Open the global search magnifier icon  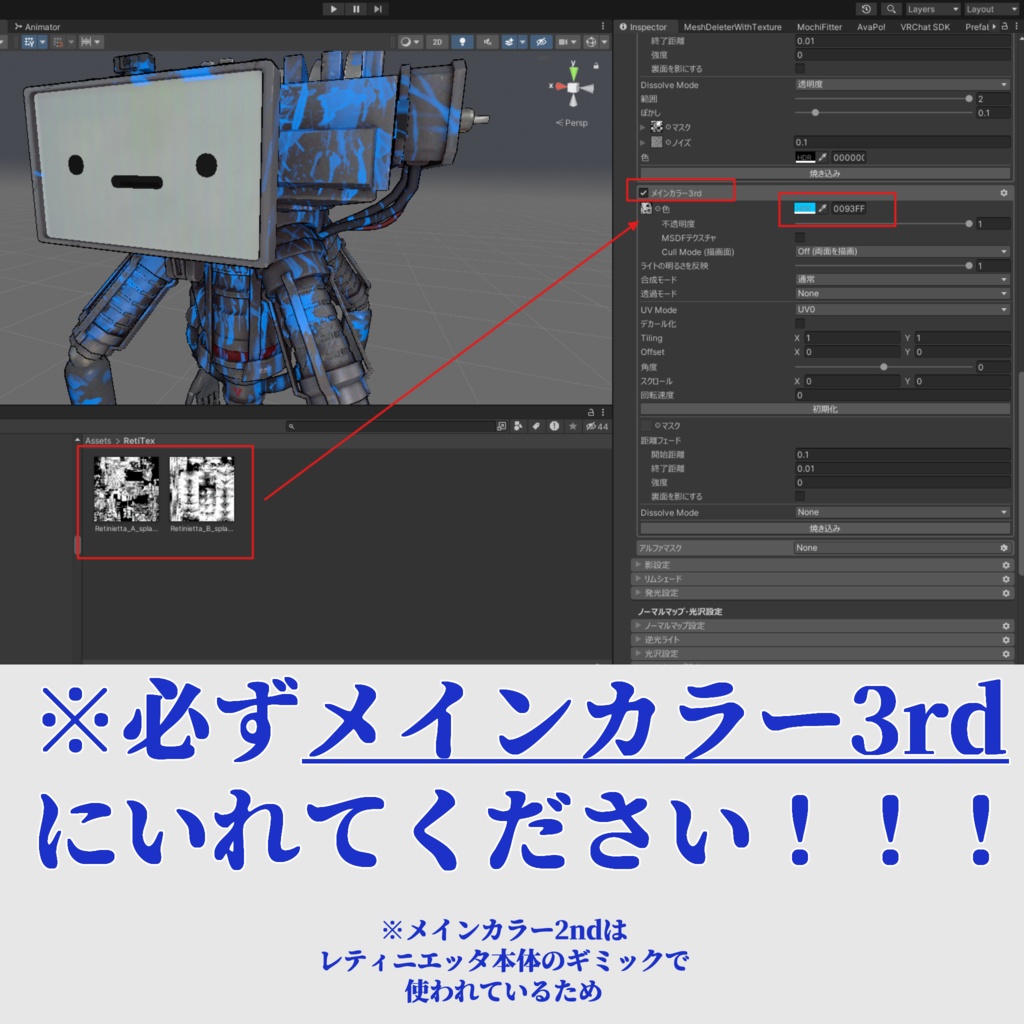tap(891, 9)
